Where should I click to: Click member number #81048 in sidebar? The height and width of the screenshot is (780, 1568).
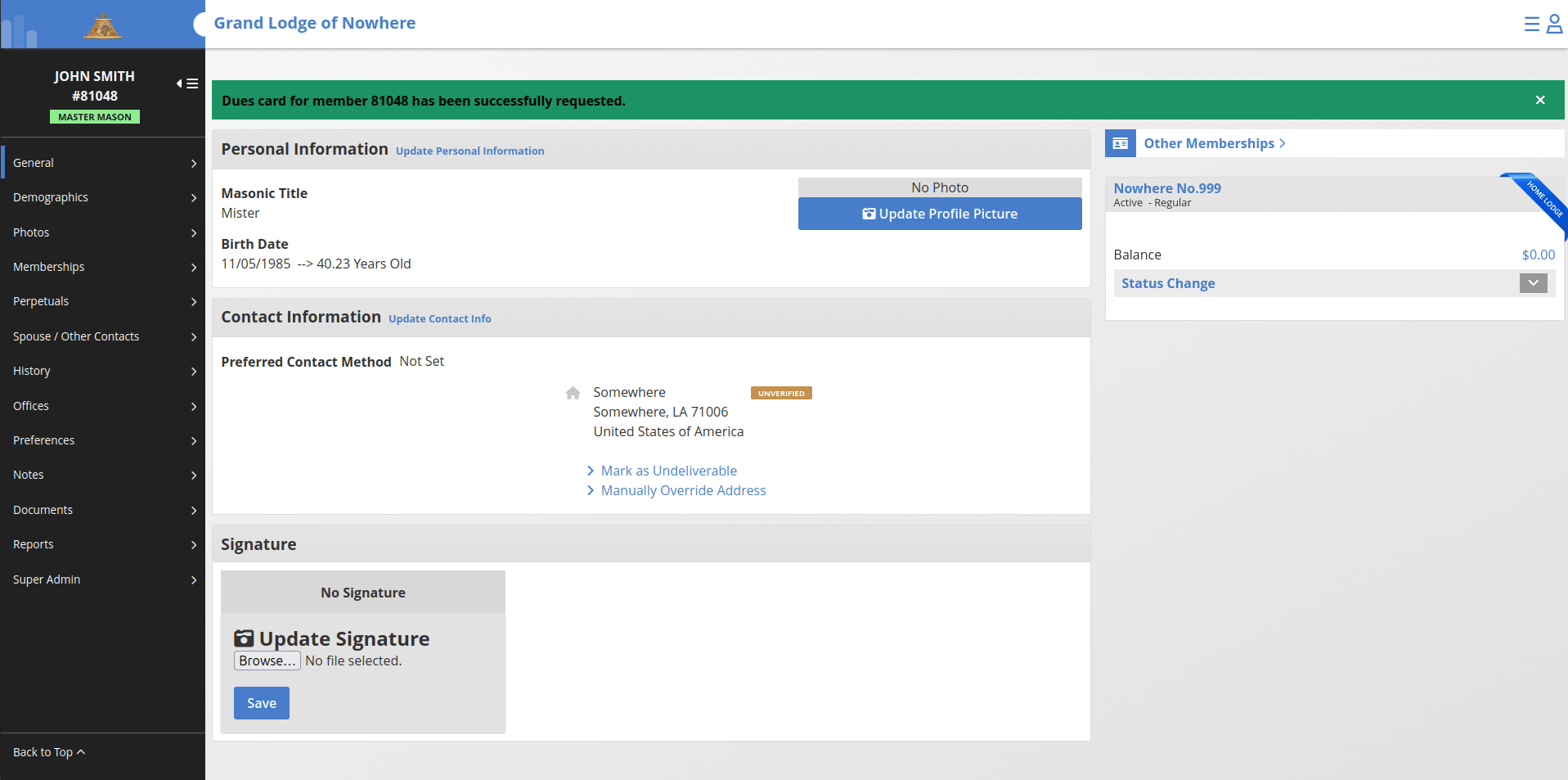[x=95, y=96]
